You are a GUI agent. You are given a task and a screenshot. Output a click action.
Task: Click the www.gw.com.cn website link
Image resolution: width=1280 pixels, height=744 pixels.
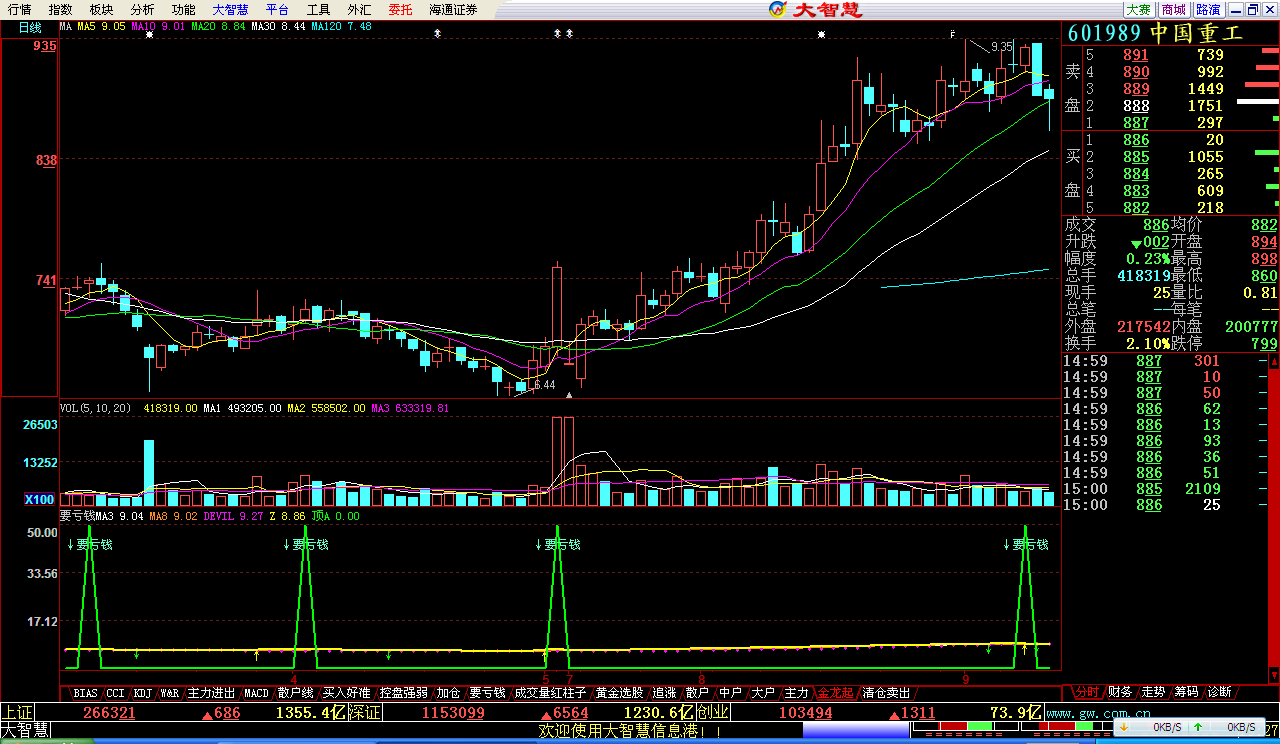click(1100, 714)
